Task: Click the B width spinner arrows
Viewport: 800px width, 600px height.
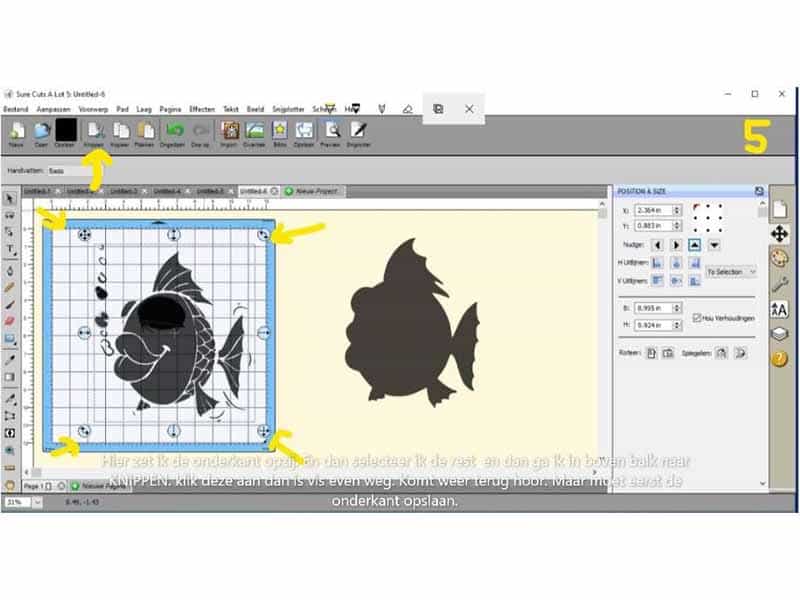Action: pos(677,308)
